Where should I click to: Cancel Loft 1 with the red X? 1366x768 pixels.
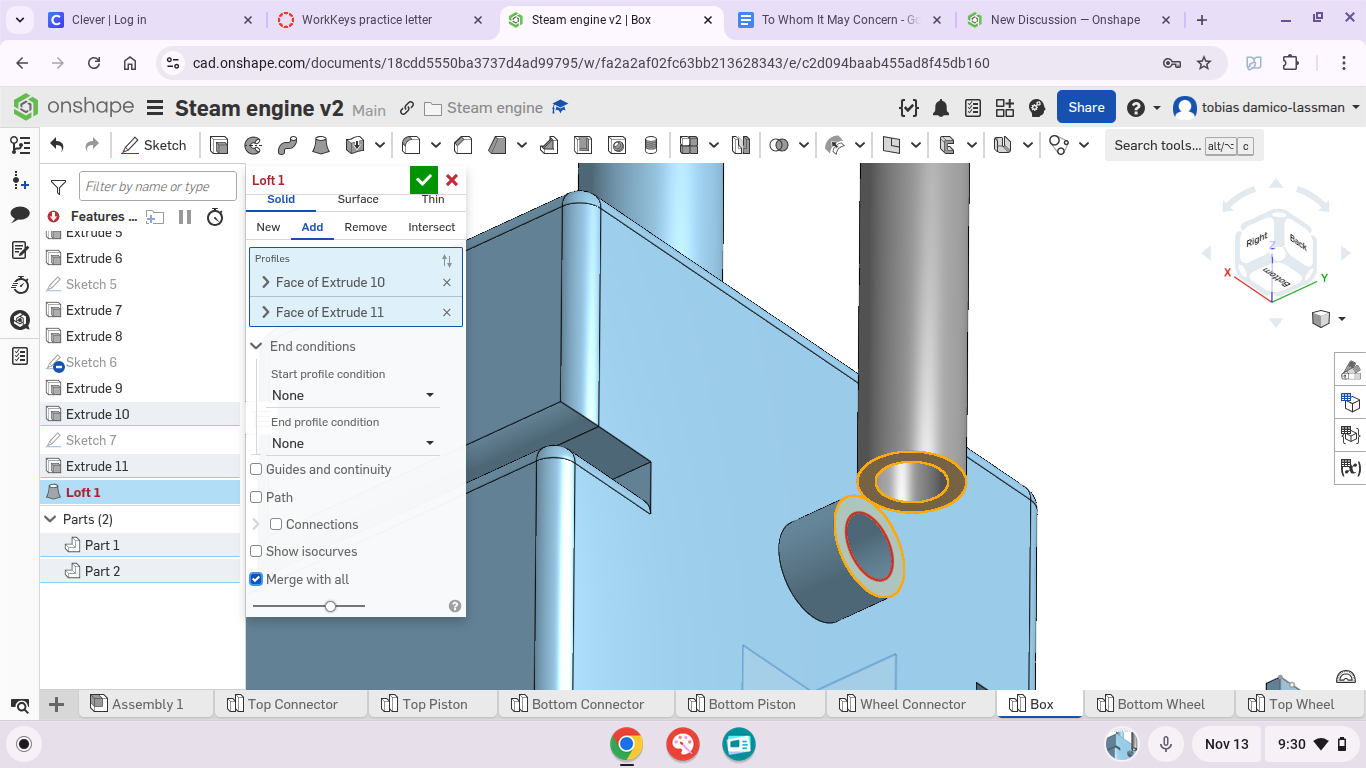pyautogui.click(x=452, y=180)
